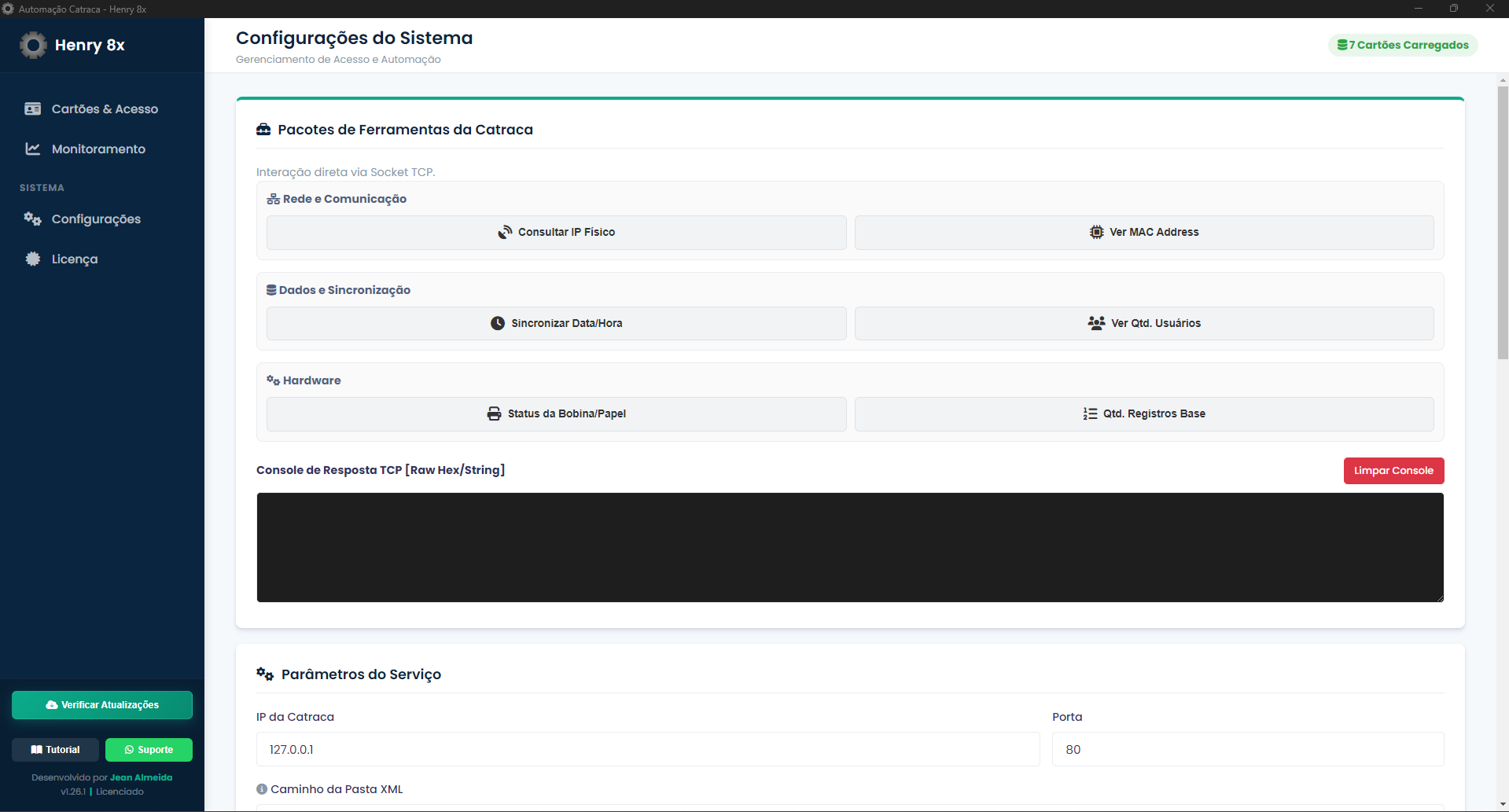Click the 'Console de Resposta TCP' label

coord(381,470)
